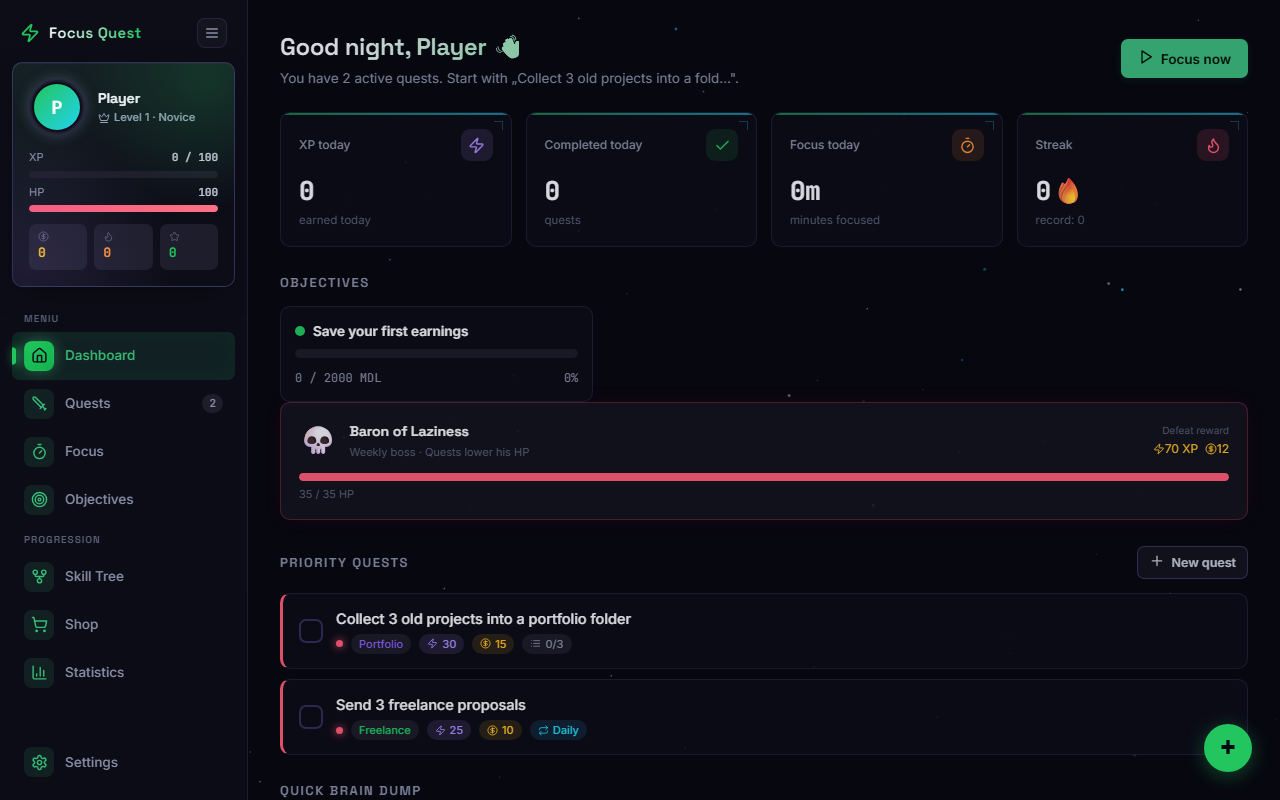Toggle the sidebar hamburger menu icon
The image size is (1280, 800).
pos(212,33)
